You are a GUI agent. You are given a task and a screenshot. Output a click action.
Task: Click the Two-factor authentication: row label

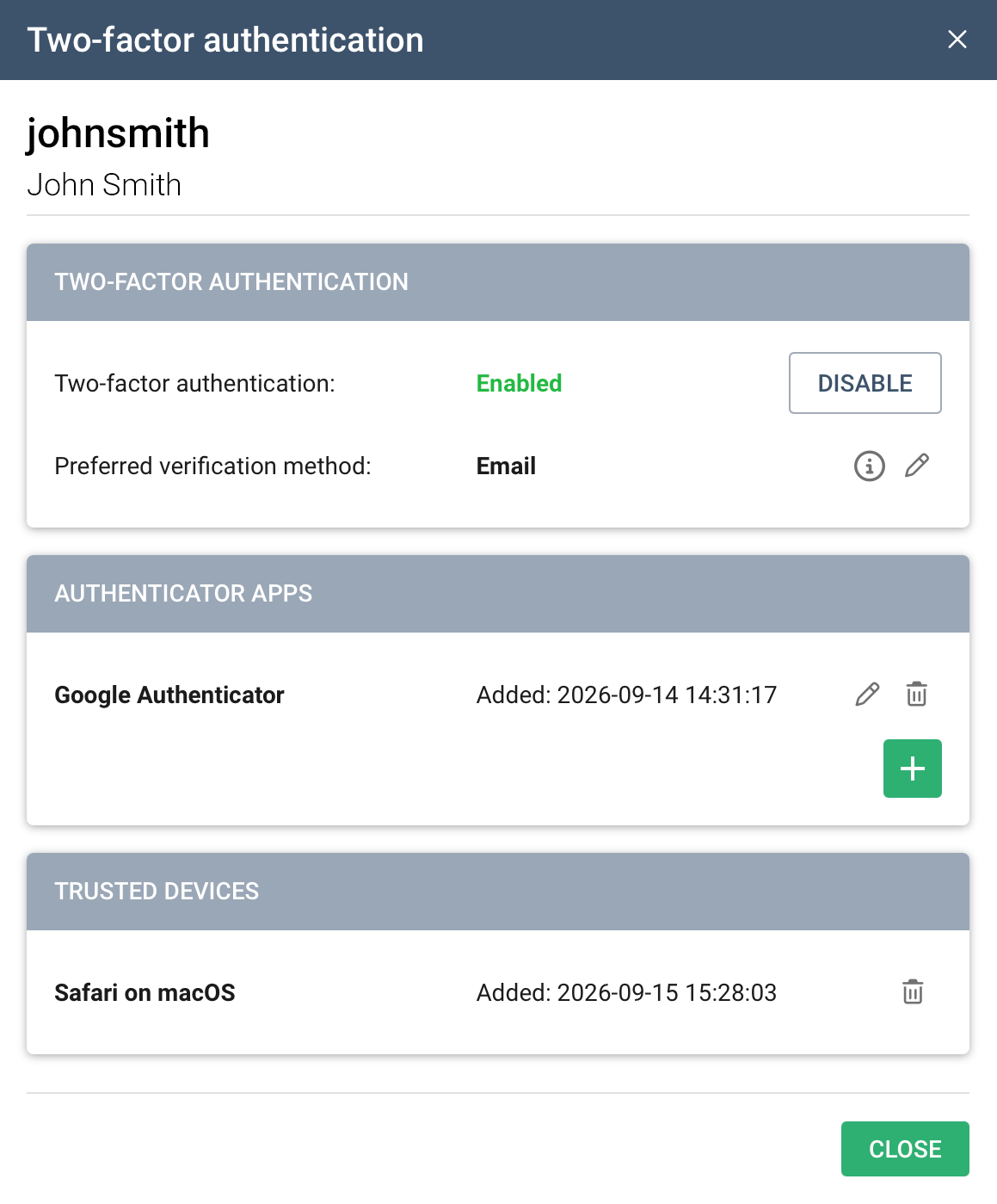tap(194, 383)
